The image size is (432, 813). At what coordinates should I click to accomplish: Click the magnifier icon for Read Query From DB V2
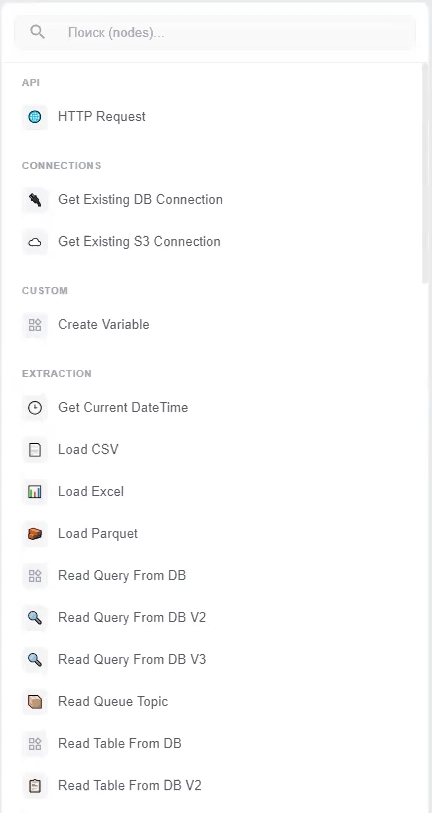coord(35,618)
